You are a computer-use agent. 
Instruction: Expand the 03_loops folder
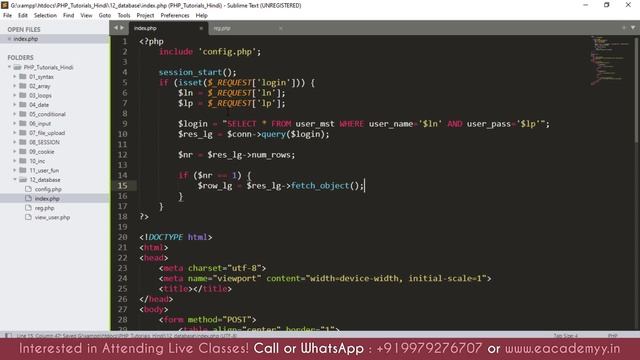[x=15, y=95]
